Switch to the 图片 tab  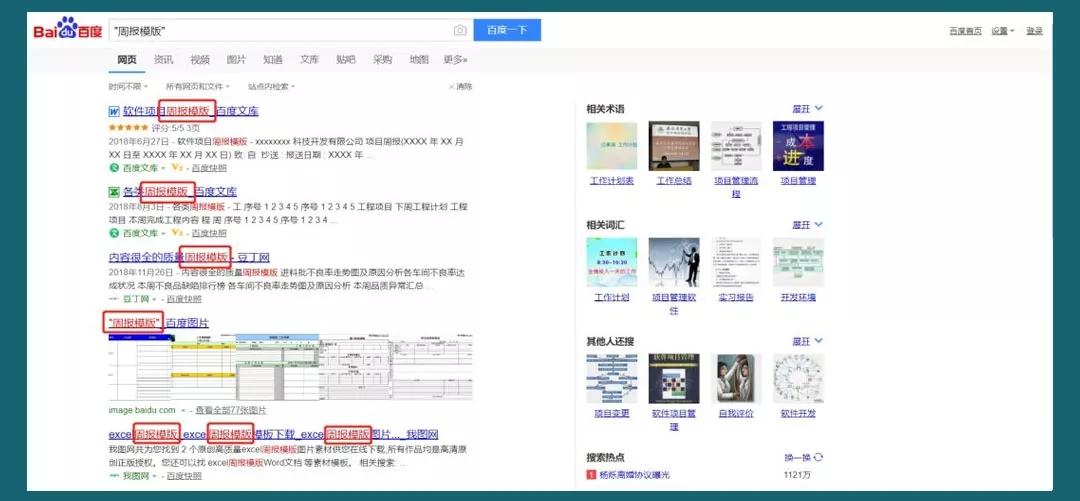[x=236, y=60]
